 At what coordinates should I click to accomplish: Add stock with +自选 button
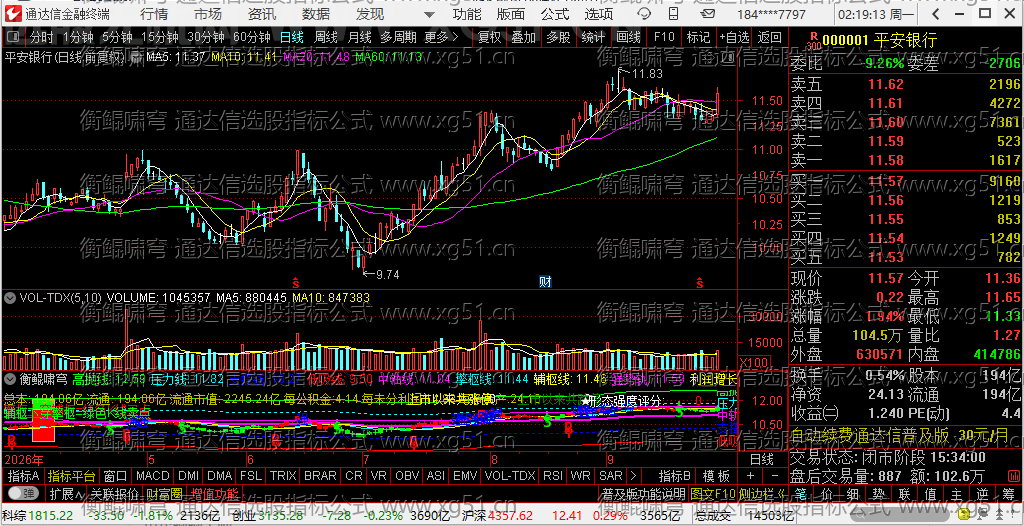[735, 37]
